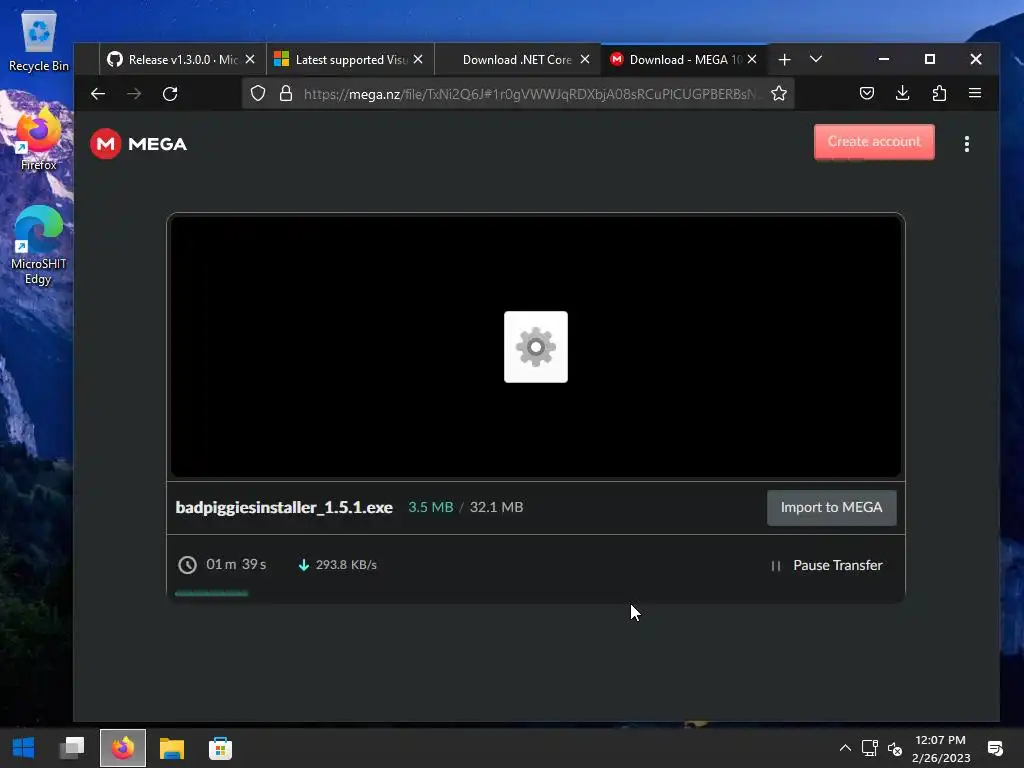Open the extensions puzzle icon
Viewport: 1024px width, 768px height.
(x=939, y=93)
